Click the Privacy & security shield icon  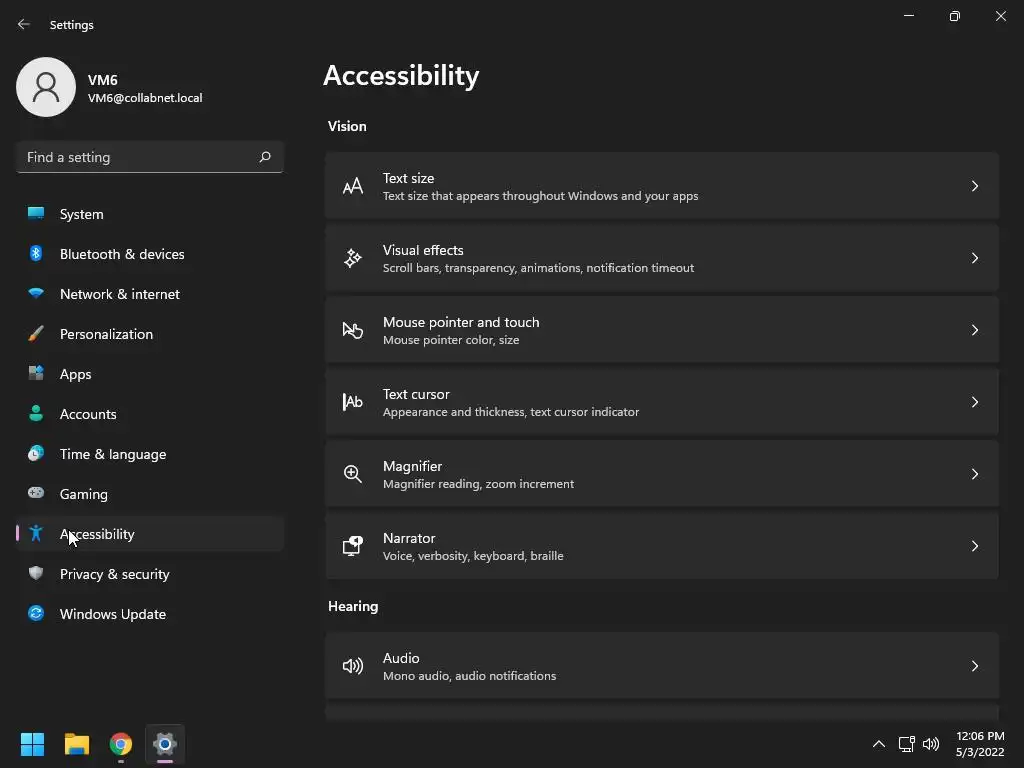[x=36, y=574]
